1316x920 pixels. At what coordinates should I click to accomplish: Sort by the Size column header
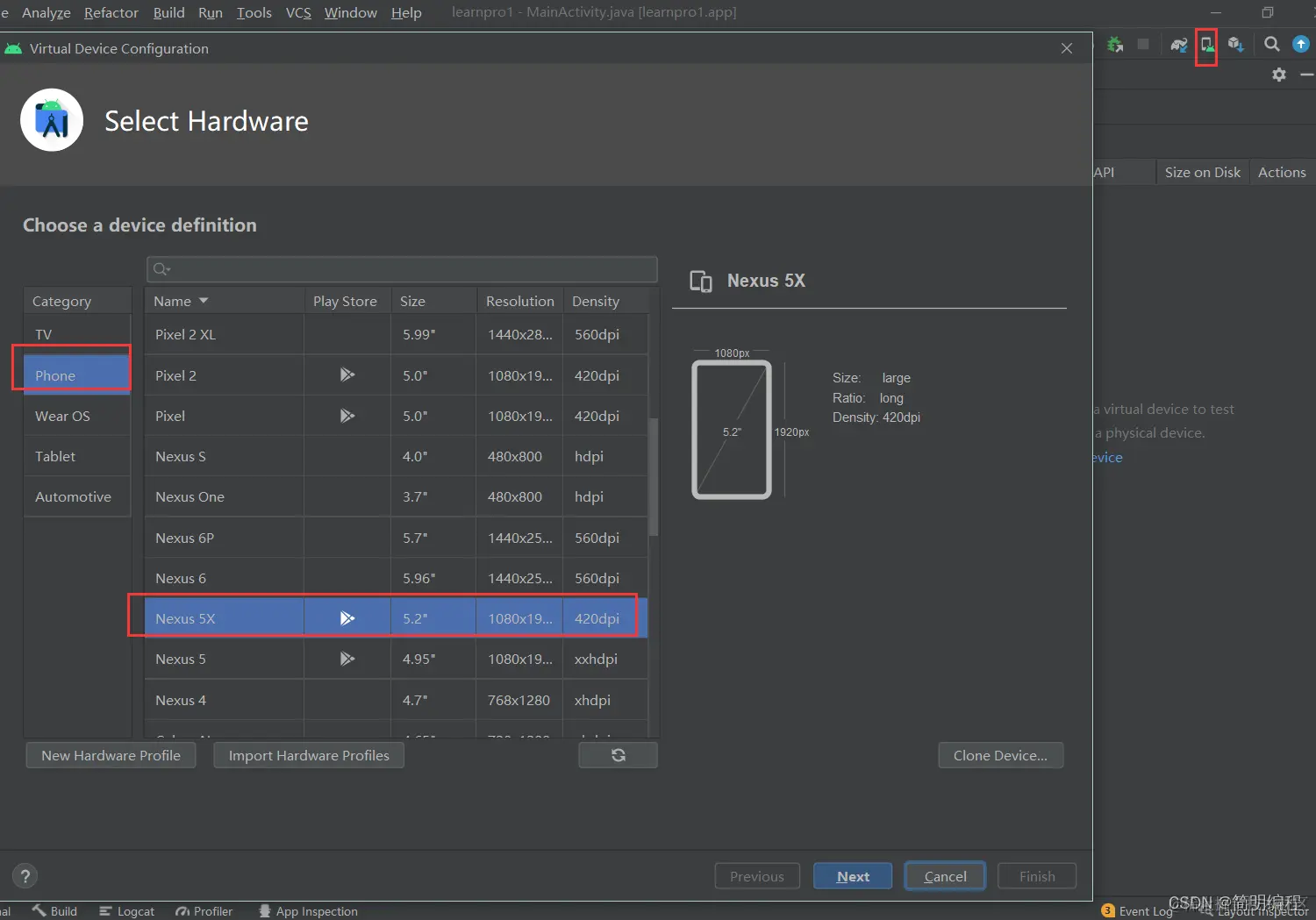coord(433,301)
